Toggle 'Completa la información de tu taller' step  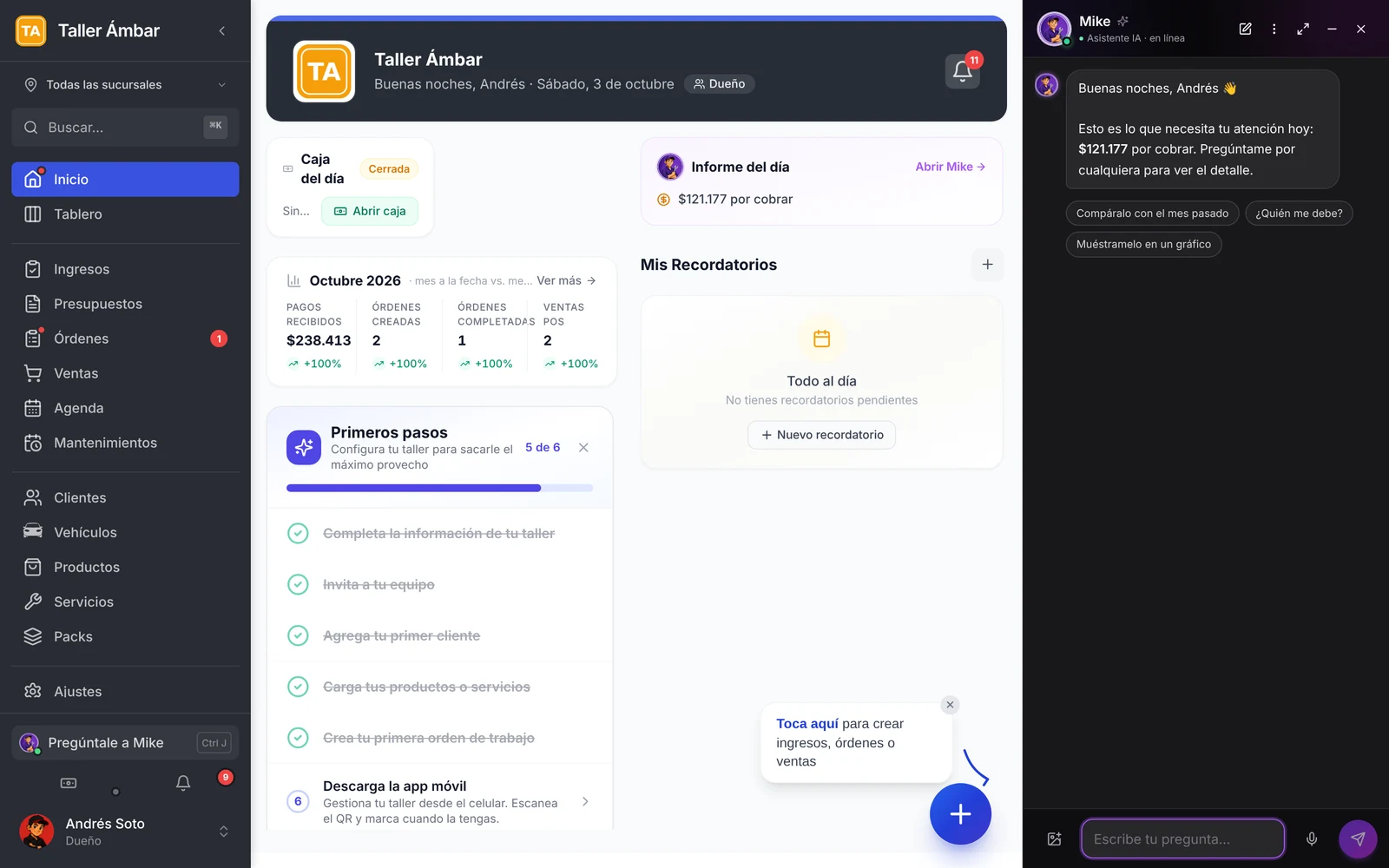[298, 533]
